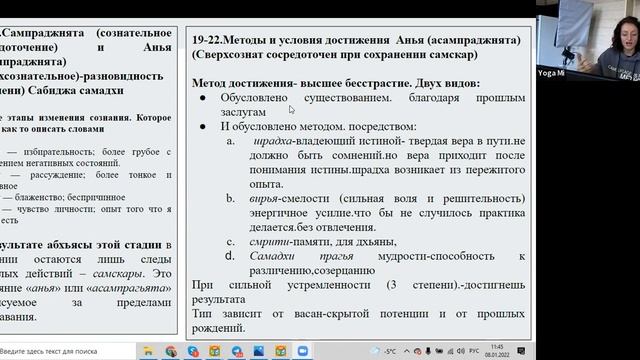640x360 pixels.
Task: Open the Skype taskbar icon
Action: click(193, 351)
